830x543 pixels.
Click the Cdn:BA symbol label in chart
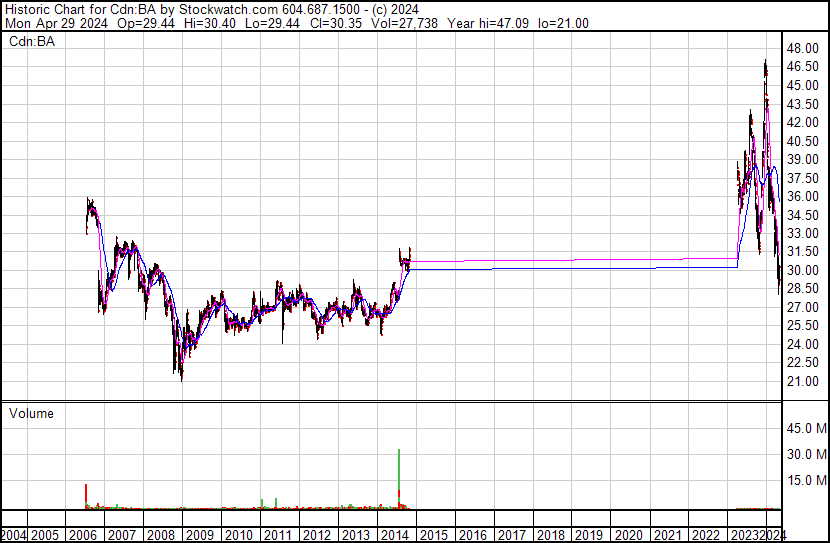(34, 41)
